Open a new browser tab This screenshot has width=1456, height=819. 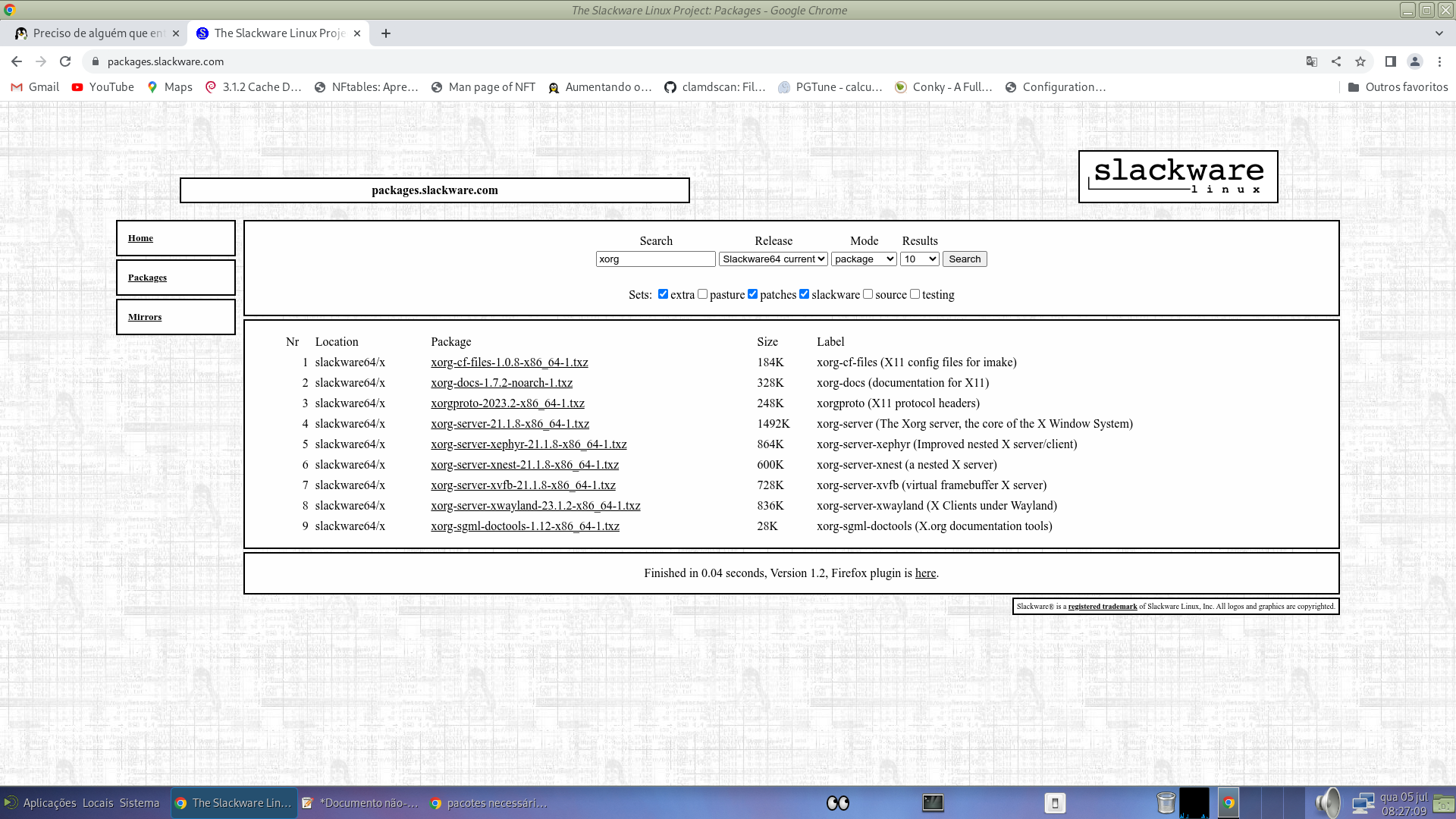(386, 33)
